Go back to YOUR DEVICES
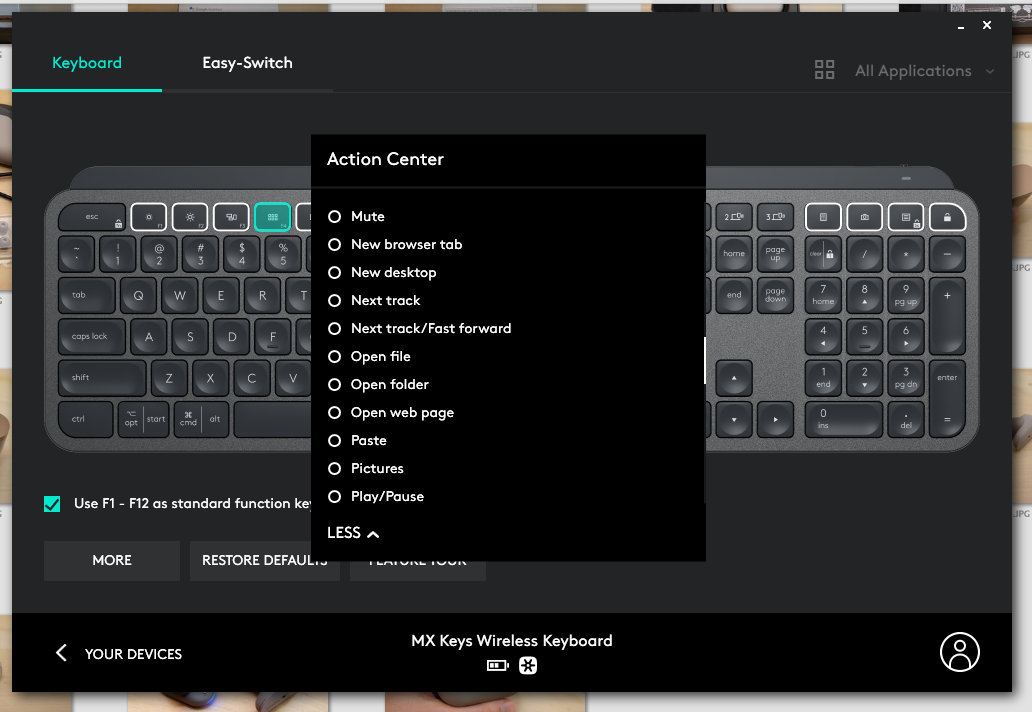The image size is (1032, 712). tap(119, 653)
